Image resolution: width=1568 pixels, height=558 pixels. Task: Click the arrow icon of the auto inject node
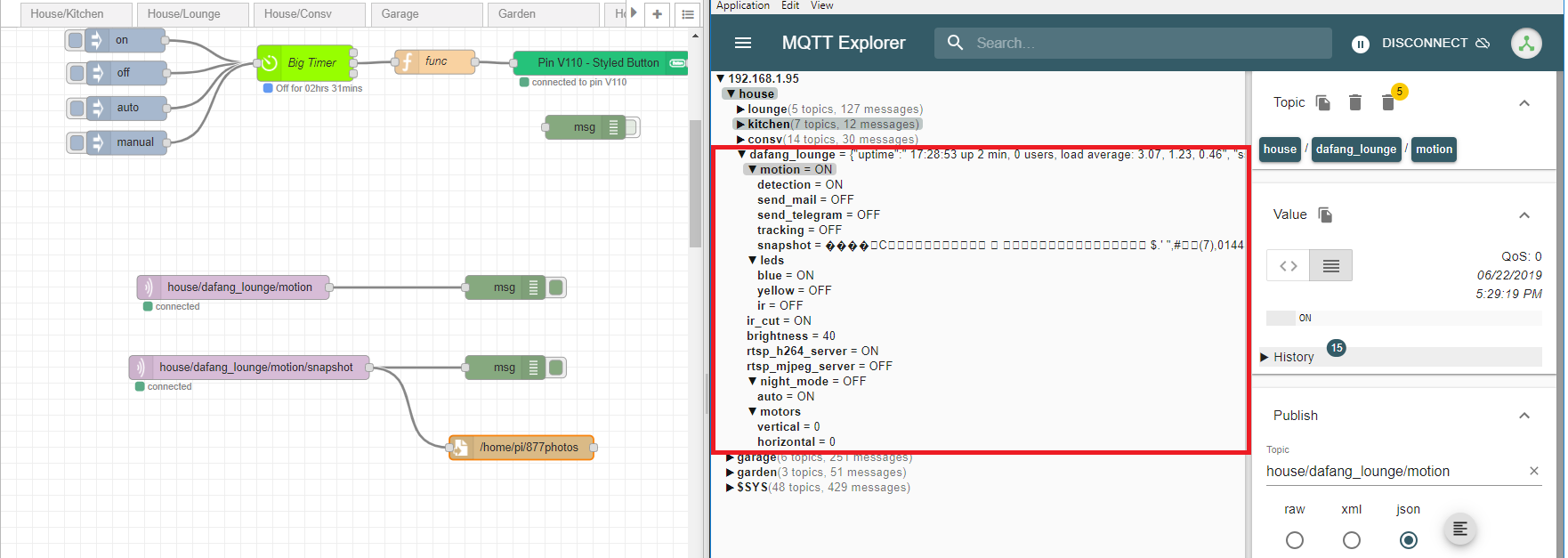[97, 109]
